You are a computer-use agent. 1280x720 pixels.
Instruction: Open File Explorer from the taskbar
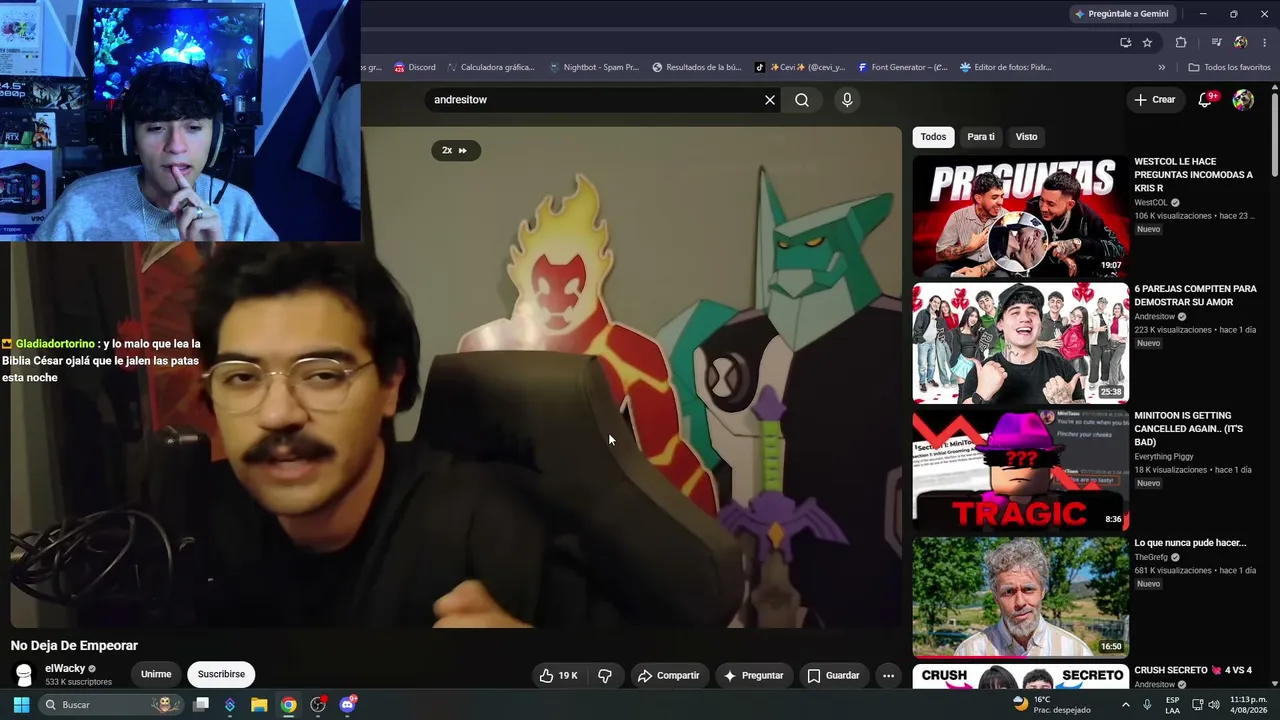pyautogui.click(x=259, y=705)
